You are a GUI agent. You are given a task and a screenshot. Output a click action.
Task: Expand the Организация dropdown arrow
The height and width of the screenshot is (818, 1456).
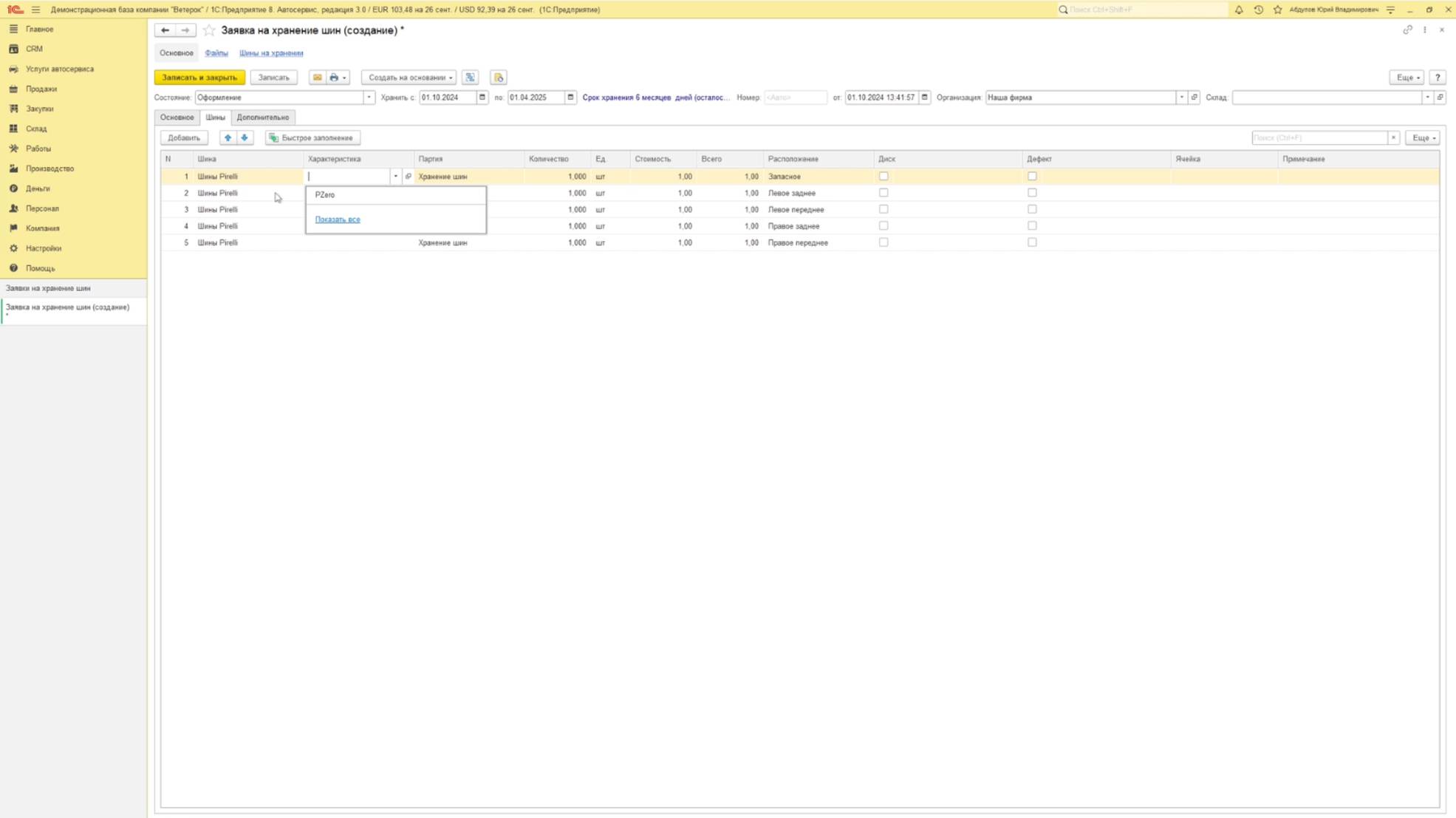[x=1181, y=97]
